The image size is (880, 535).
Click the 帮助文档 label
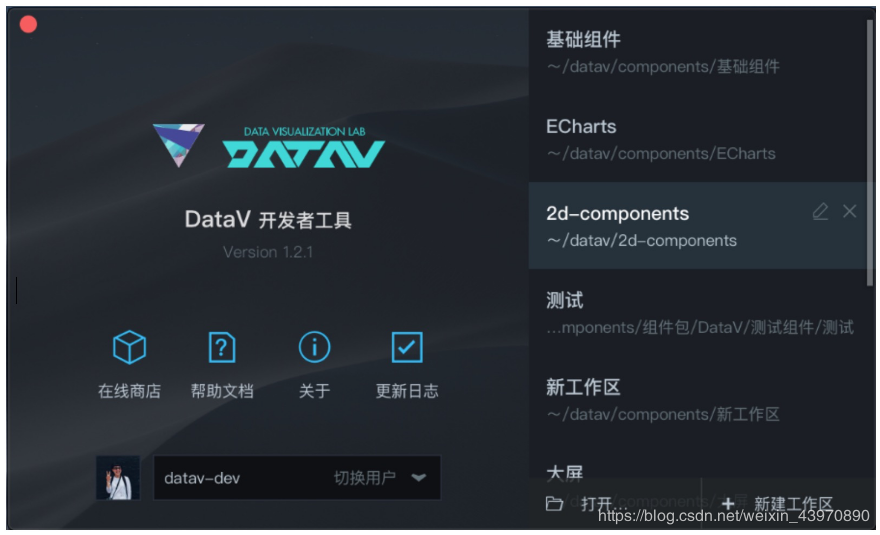pyautogui.click(x=222, y=391)
